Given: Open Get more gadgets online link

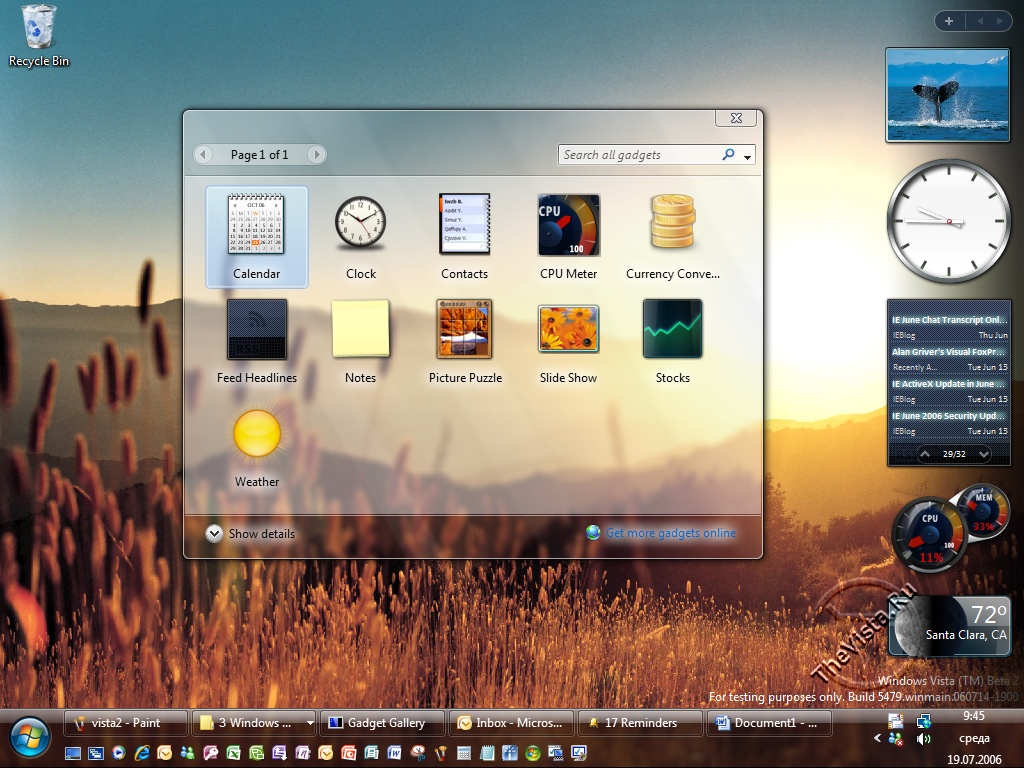Looking at the screenshot, I should [x=670, y=533].
